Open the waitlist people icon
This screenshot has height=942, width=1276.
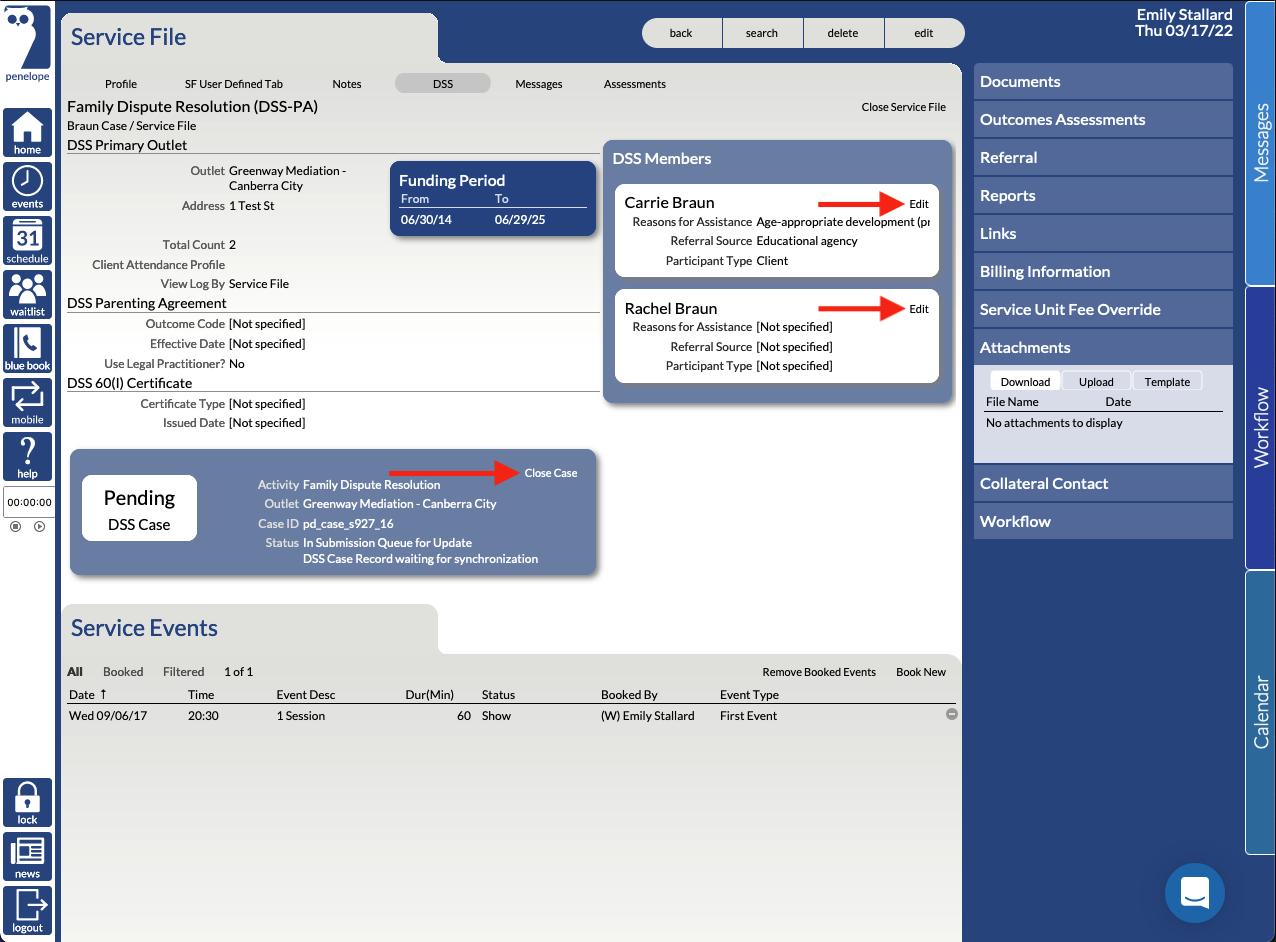[x=27, y=295]
